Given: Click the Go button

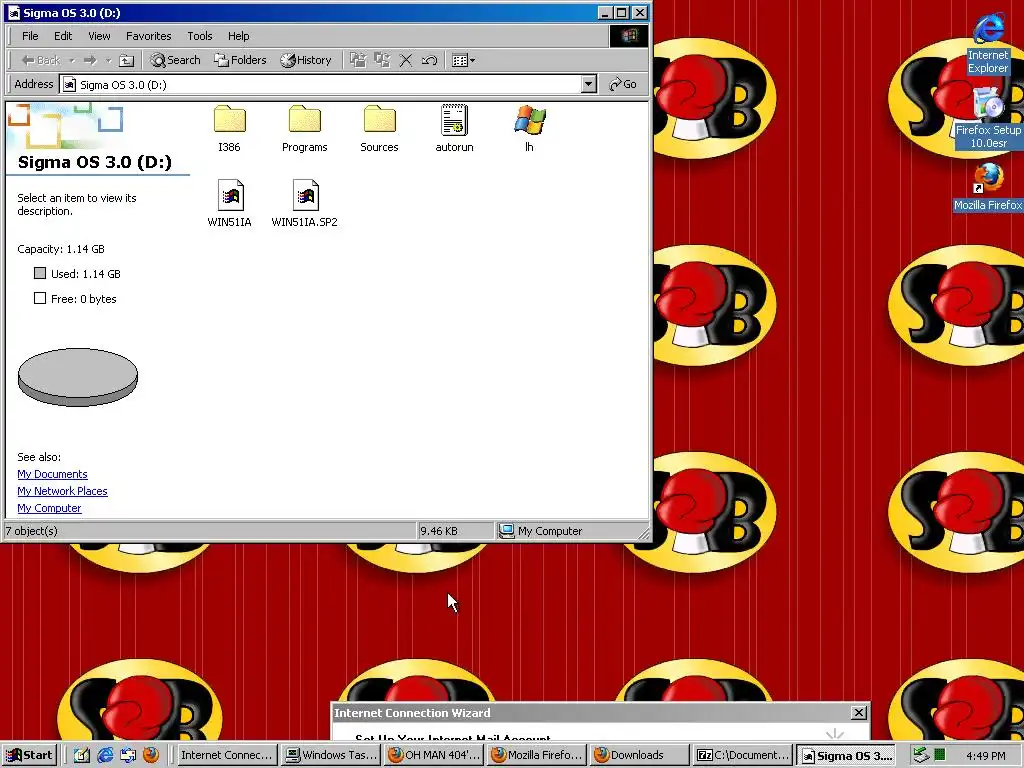Looking at the screenshot, I should point(622,84).
